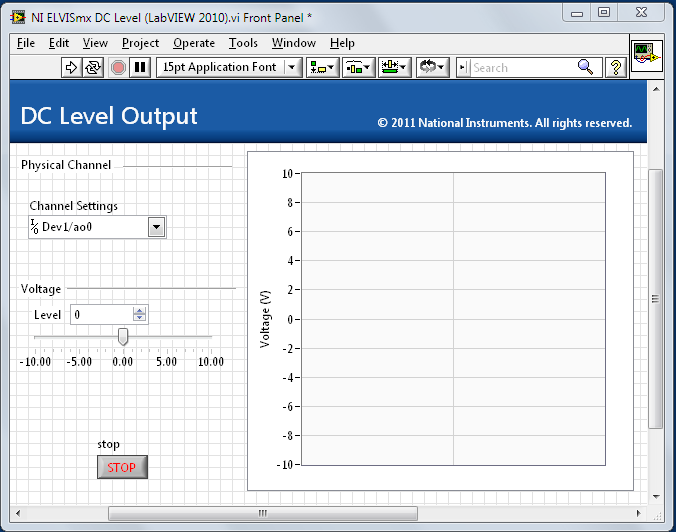Click the Pause button in toolbar
The width and height of the screenshot is (676, 532).
140,67
